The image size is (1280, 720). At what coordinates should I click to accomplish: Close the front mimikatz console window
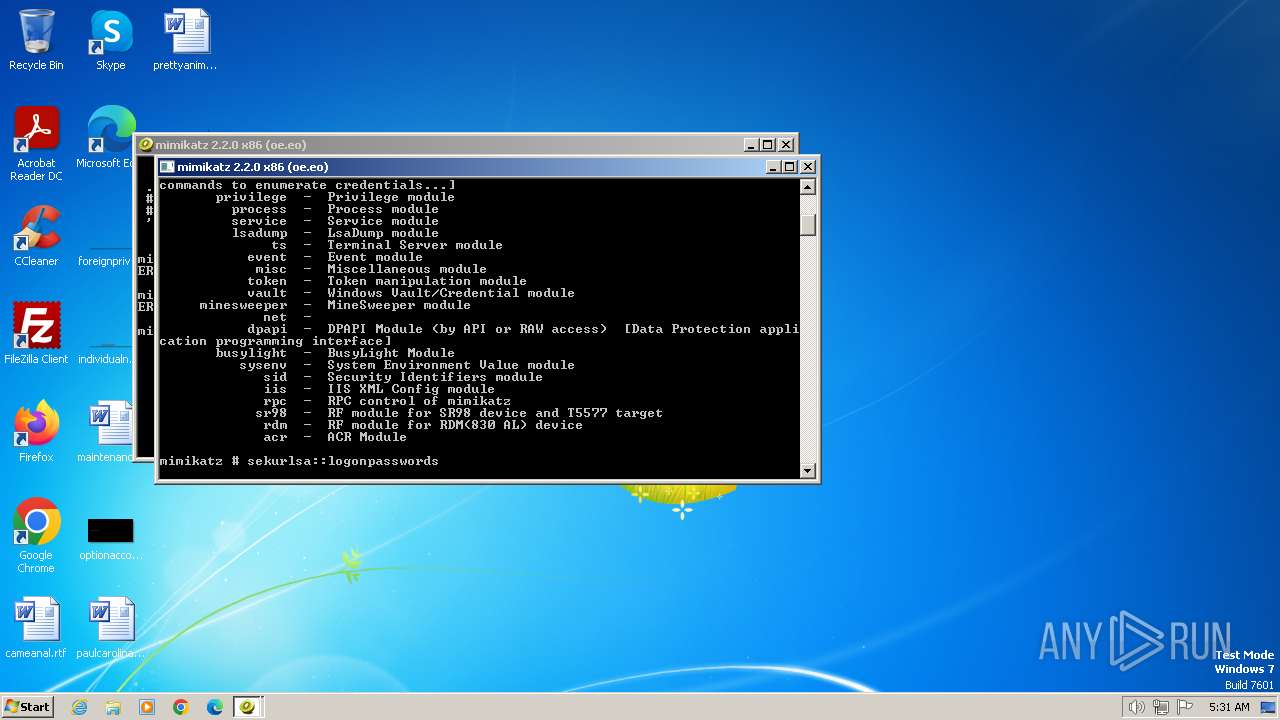(808, 167)
